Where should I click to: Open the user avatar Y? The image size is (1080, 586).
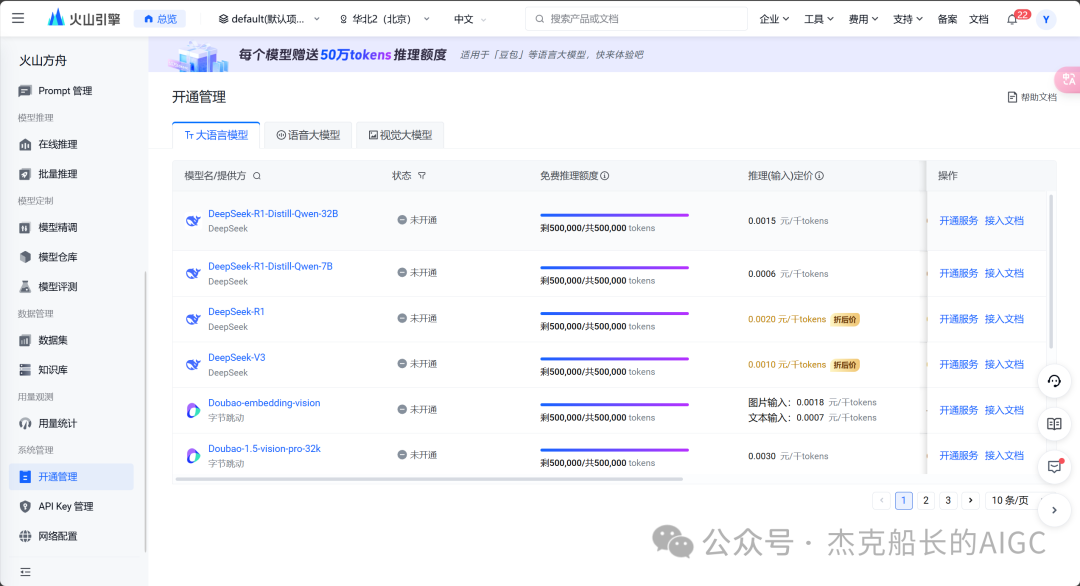(1046, 19)
